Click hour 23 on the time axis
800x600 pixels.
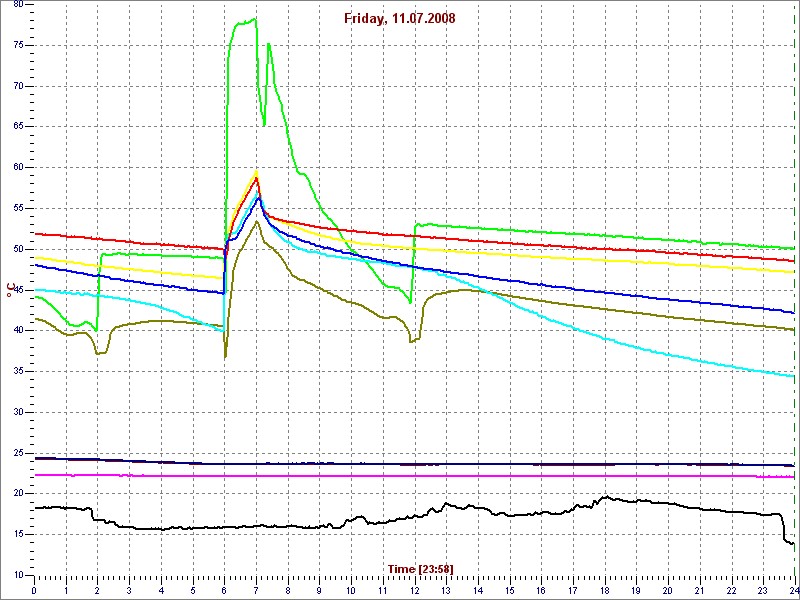(x=763, y=589)
